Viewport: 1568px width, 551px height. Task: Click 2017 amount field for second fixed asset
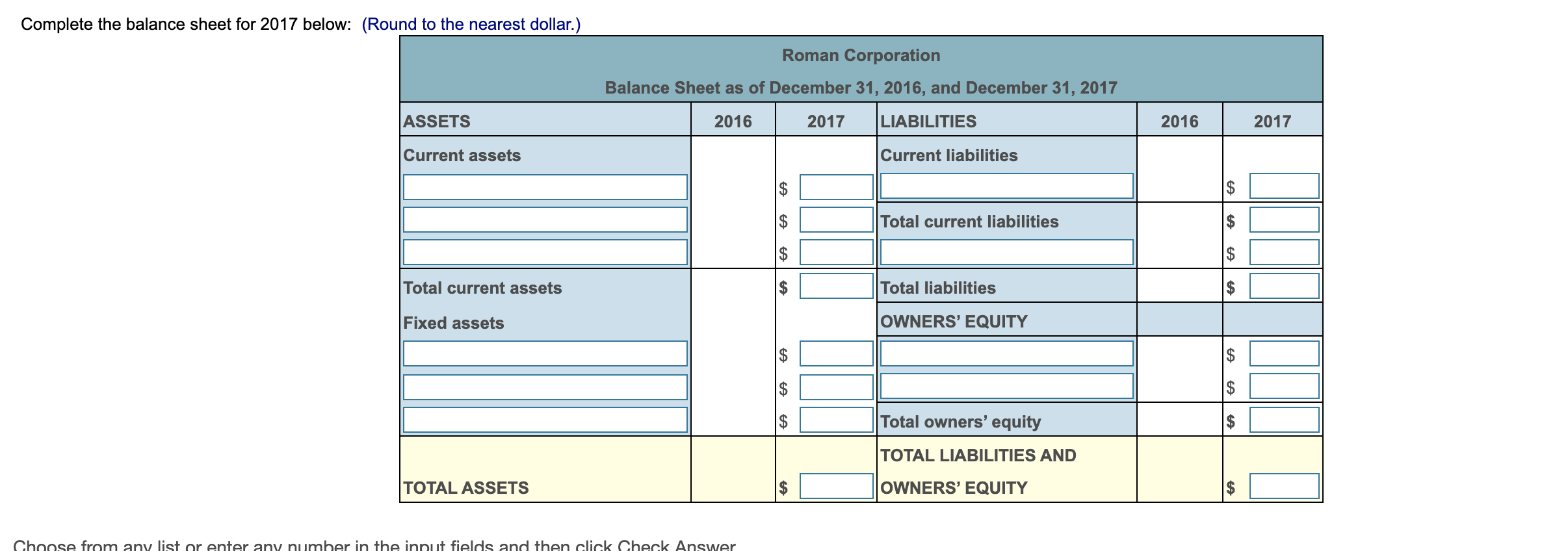pos(836,387)
